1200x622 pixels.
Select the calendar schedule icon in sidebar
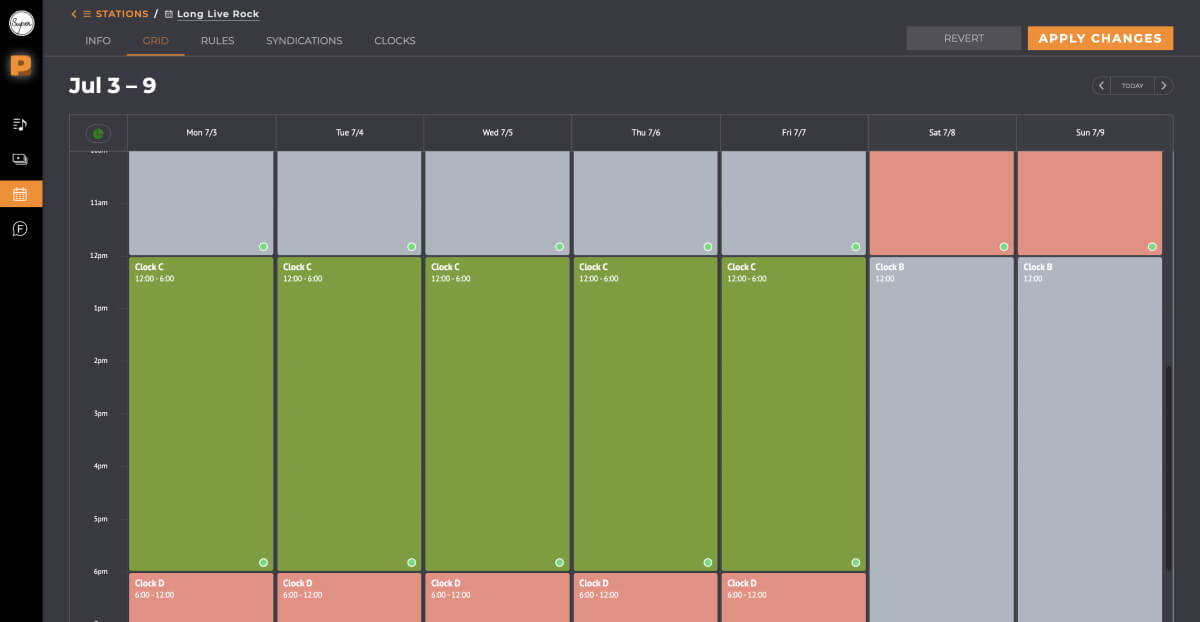tap(20, 194)
